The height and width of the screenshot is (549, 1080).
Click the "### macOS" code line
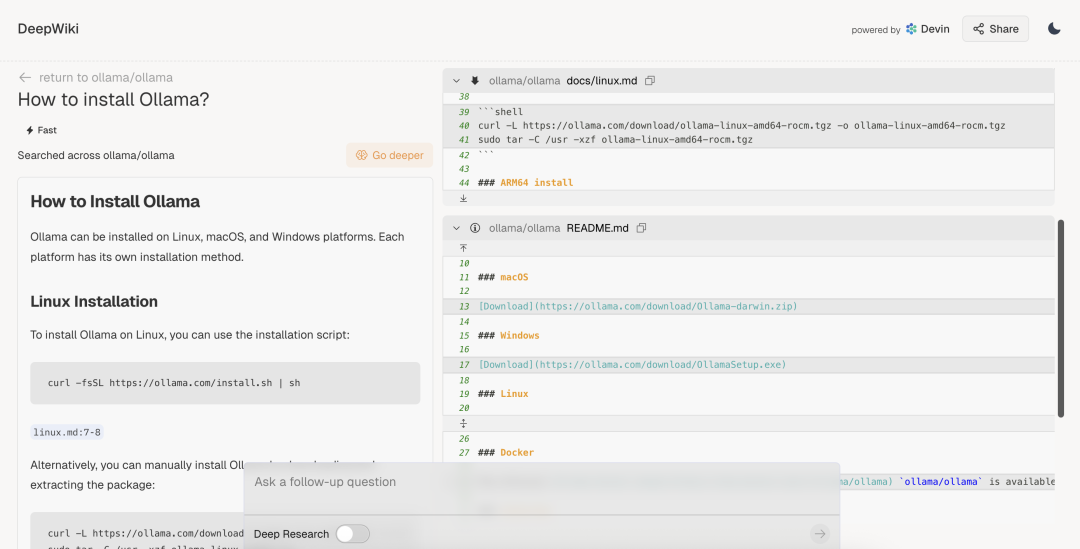[x=503, y=277]
